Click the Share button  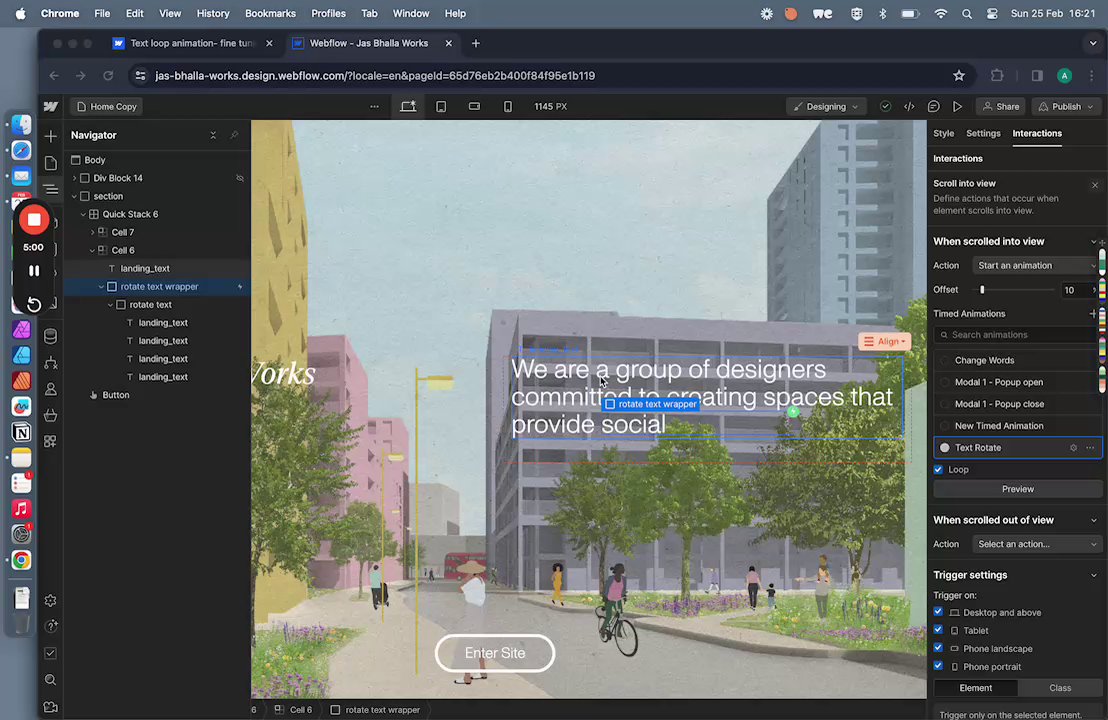coord(1001,107)
